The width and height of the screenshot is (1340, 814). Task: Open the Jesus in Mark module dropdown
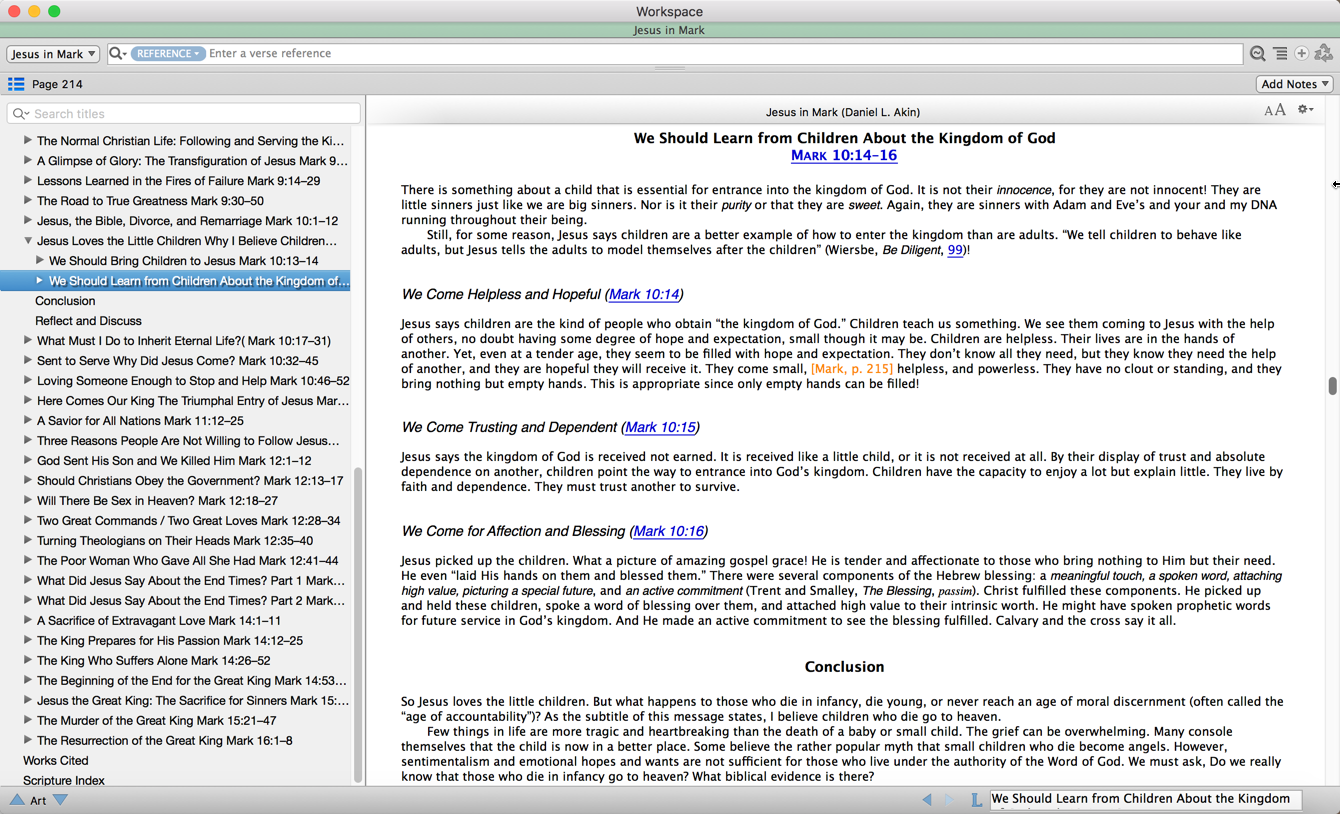[53, 54]
